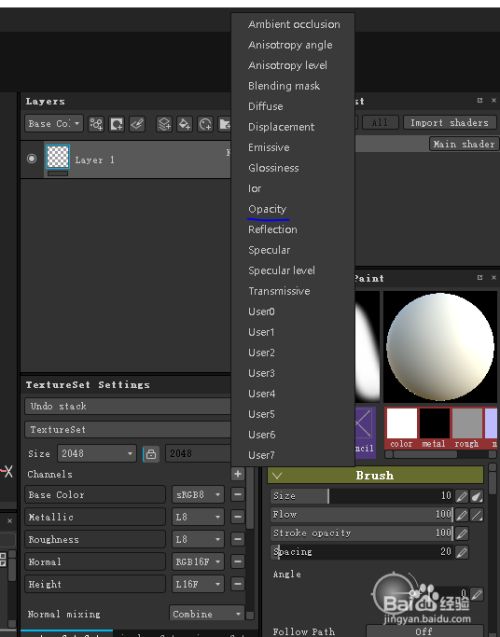500x637 pixels.
Task: Open the L8 format dropdown for Metallic
Action: 198,517
